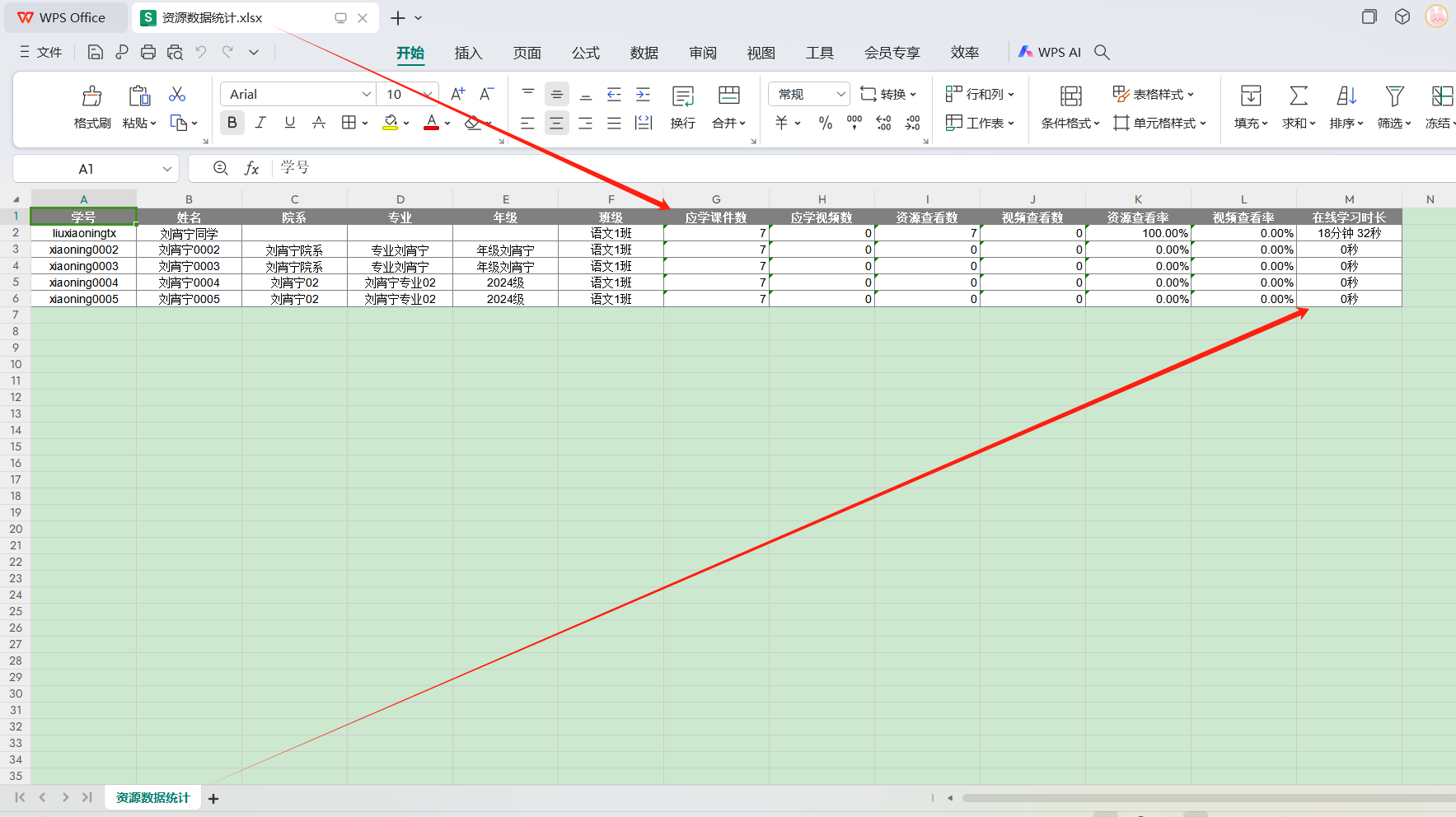This screenshot has height=817, width=1456.
Task: Click the Filter (筛选) funnel icon
Action: 1393,96
